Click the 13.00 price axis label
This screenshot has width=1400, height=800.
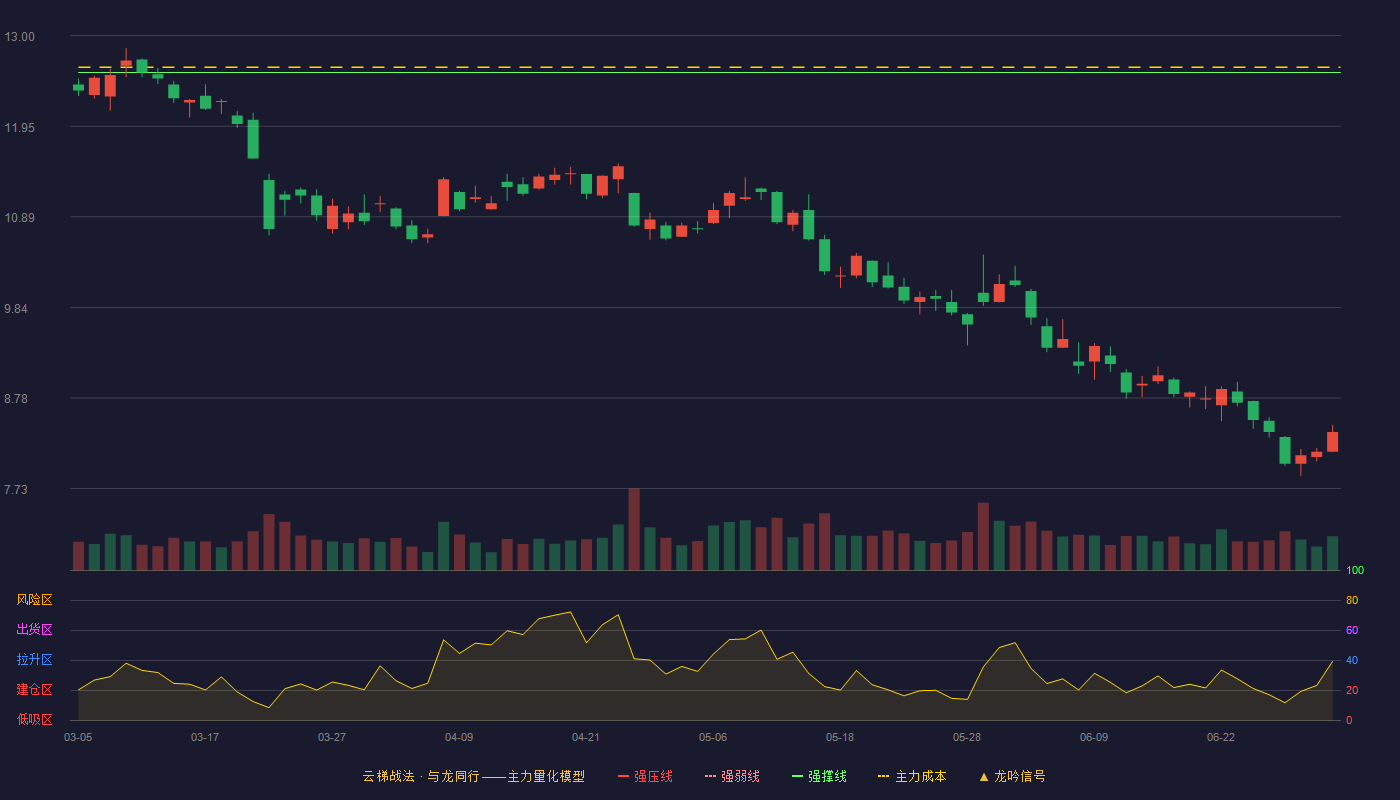coord(20,37)
